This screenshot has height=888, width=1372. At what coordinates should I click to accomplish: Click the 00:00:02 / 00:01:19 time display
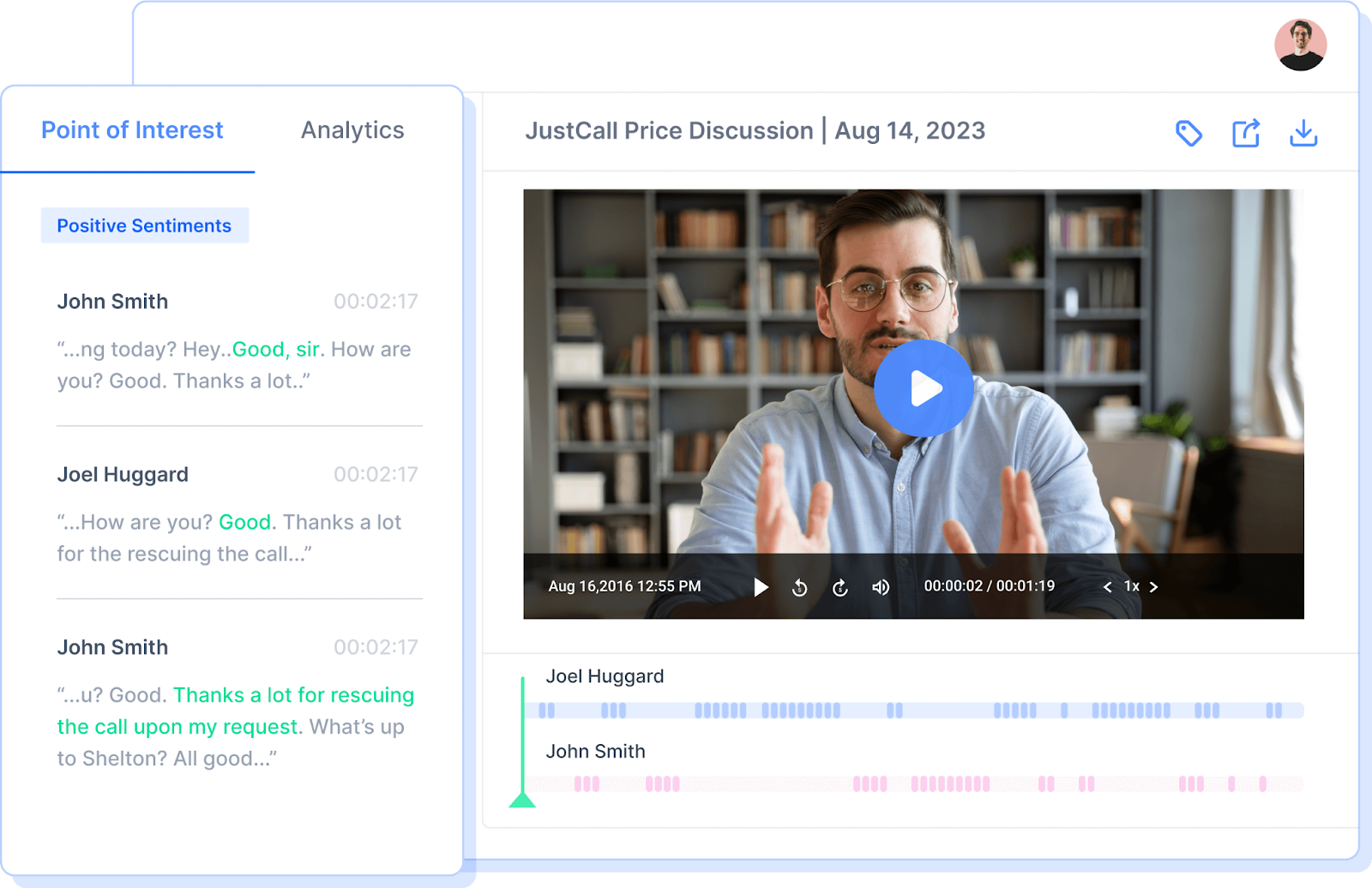pyautogui.click(x=990, y=586)
